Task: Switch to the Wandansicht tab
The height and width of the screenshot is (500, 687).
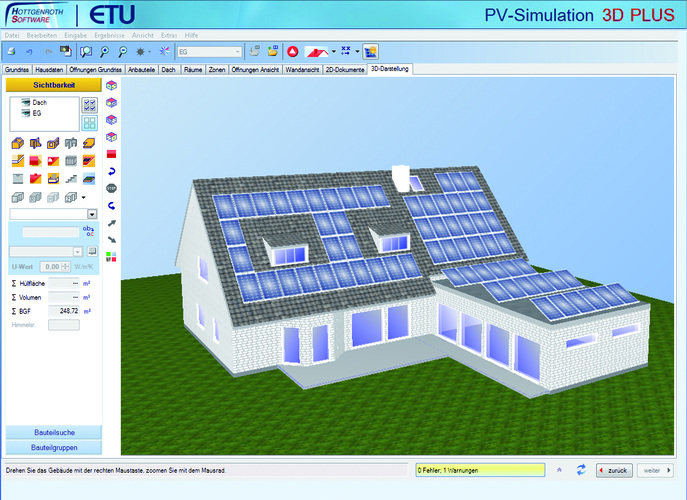Action: (x=303, y=70)
